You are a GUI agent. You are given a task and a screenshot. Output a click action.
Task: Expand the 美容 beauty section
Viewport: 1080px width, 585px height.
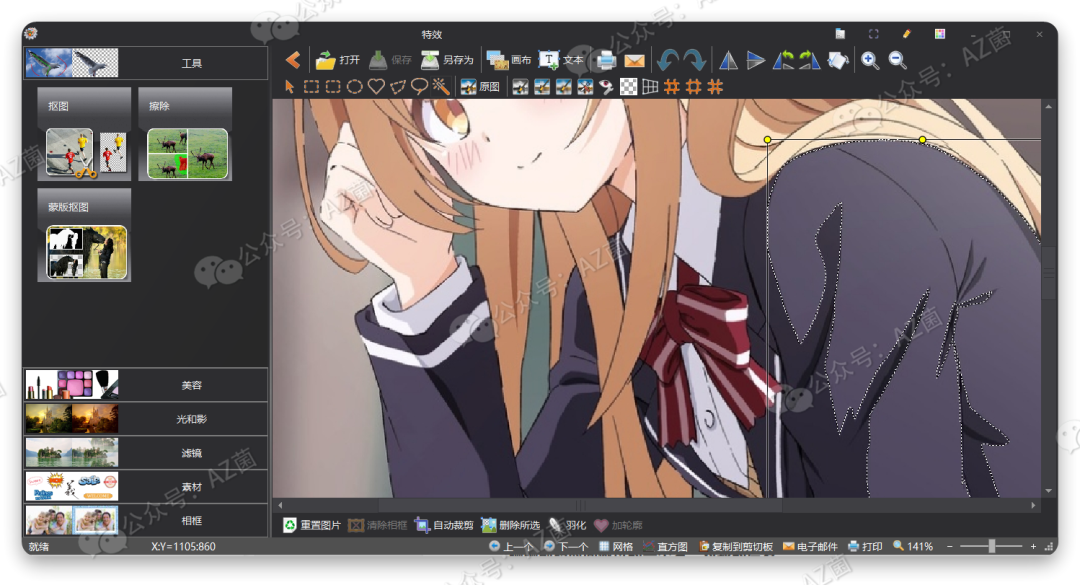click(x=145, y=385)
